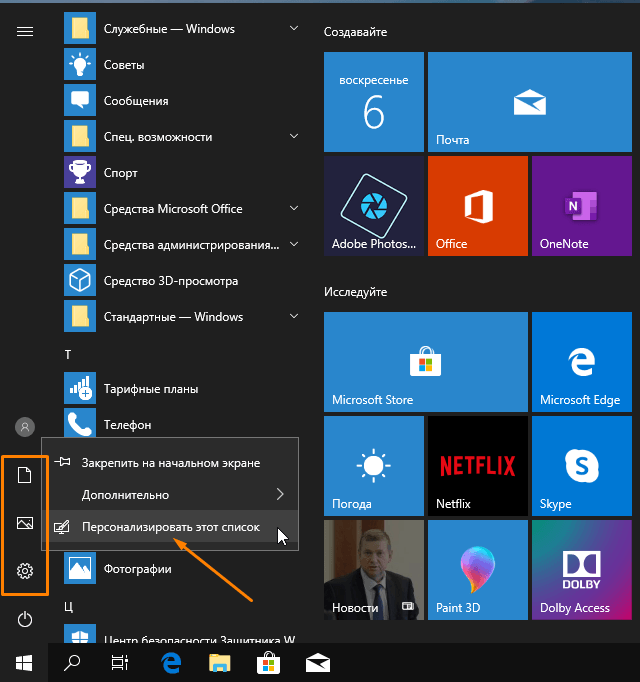Open Спорт app in the app list
This screenshot has height=682, width=640.
pos(182,173)
